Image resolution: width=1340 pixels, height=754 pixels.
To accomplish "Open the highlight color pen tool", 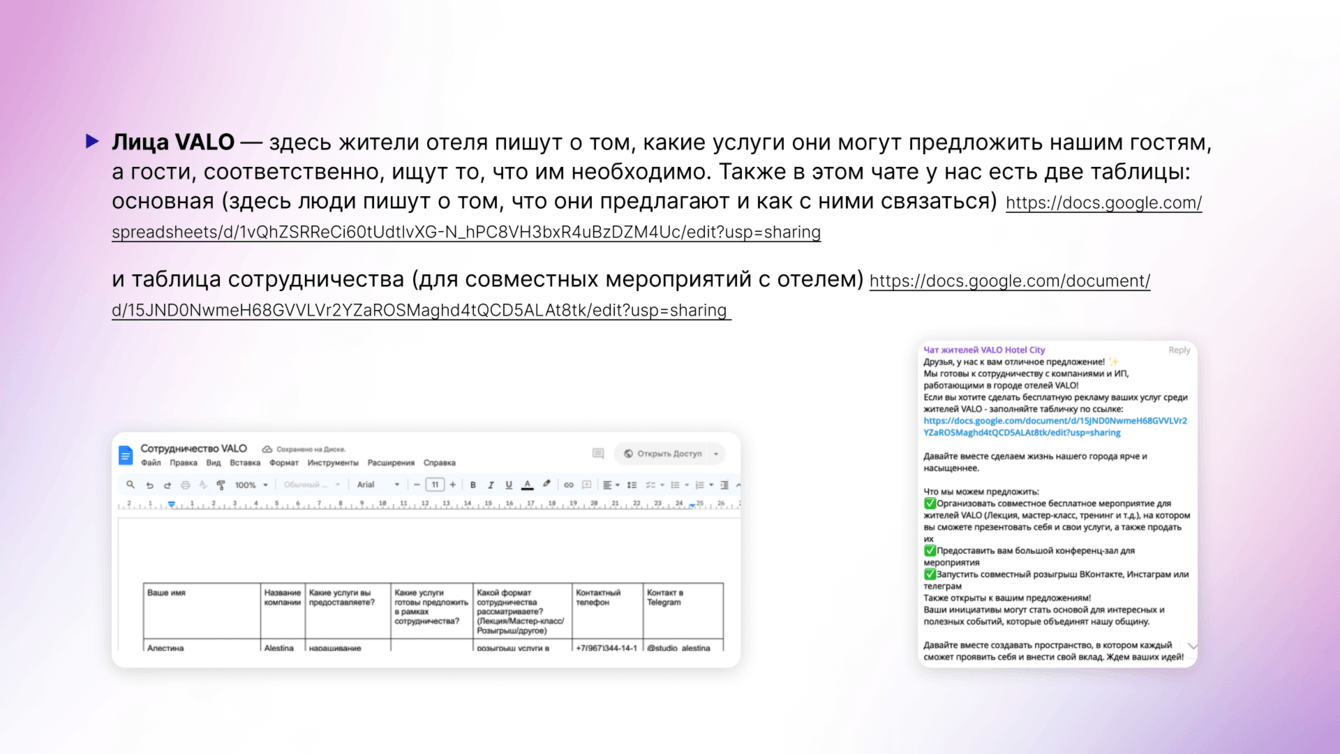I will [x=547, y=485].
